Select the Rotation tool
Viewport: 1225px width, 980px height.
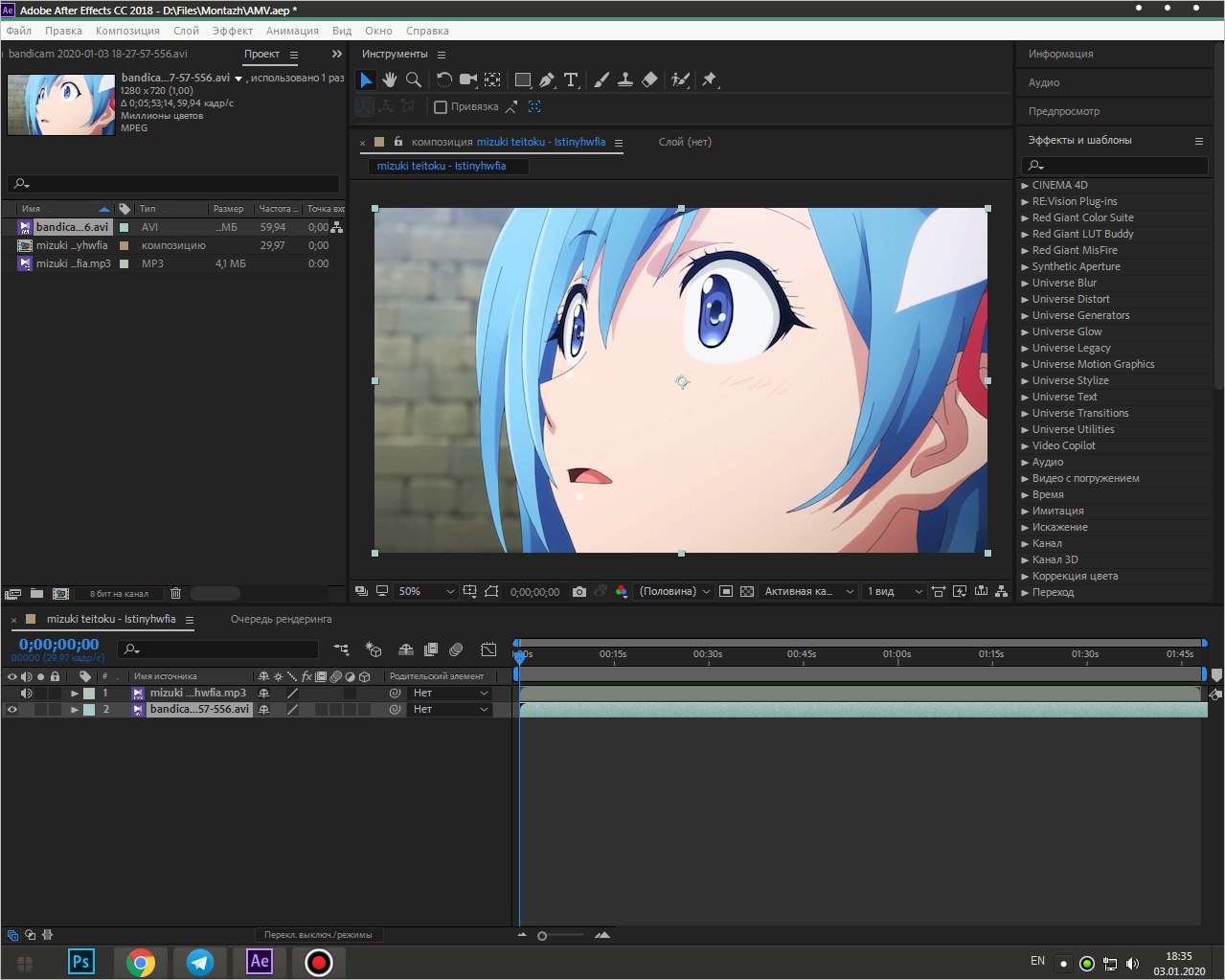click(x=444, y=80)
